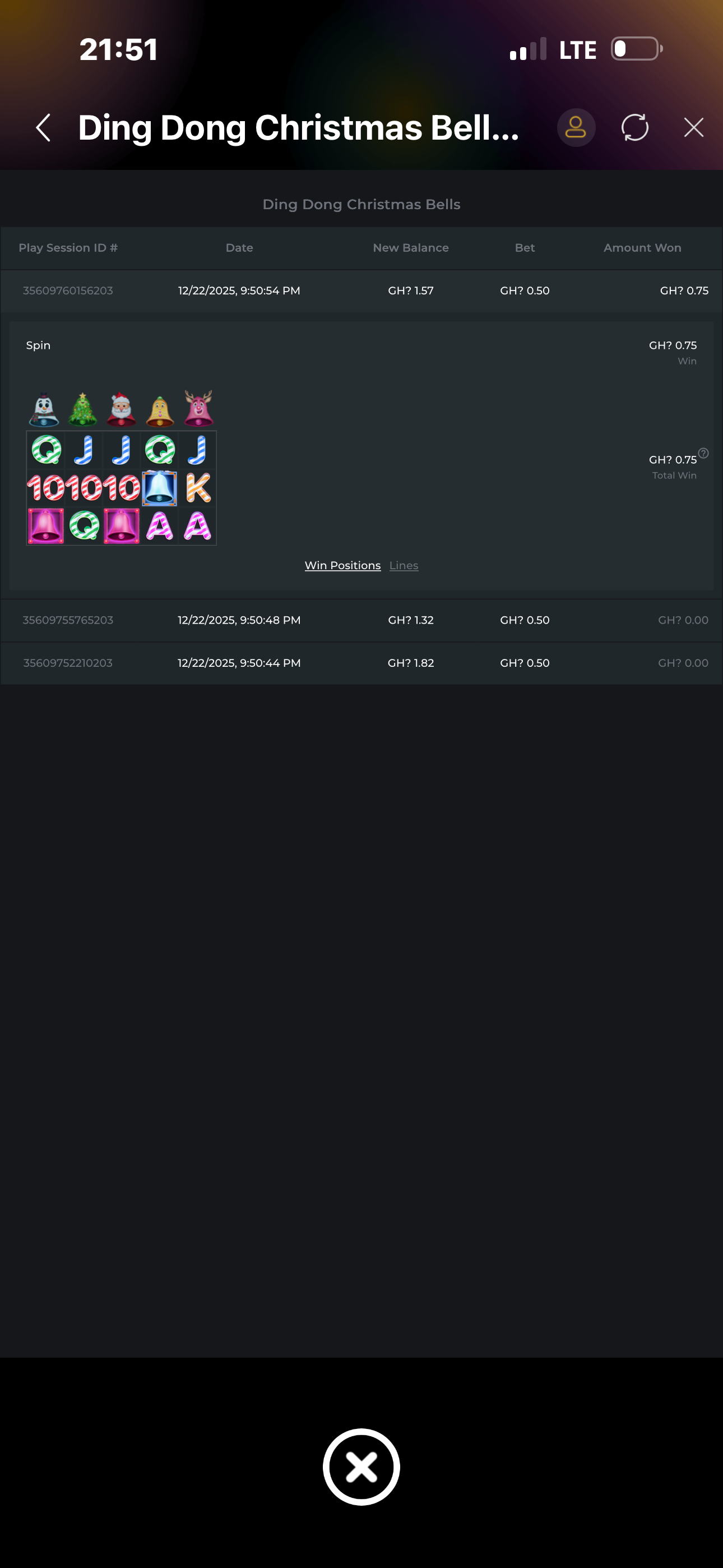Image resolution: width=723 pixels, height=1568 pixels.
Task: Click the Play Session ID column header
Action: tap(68, 248)
